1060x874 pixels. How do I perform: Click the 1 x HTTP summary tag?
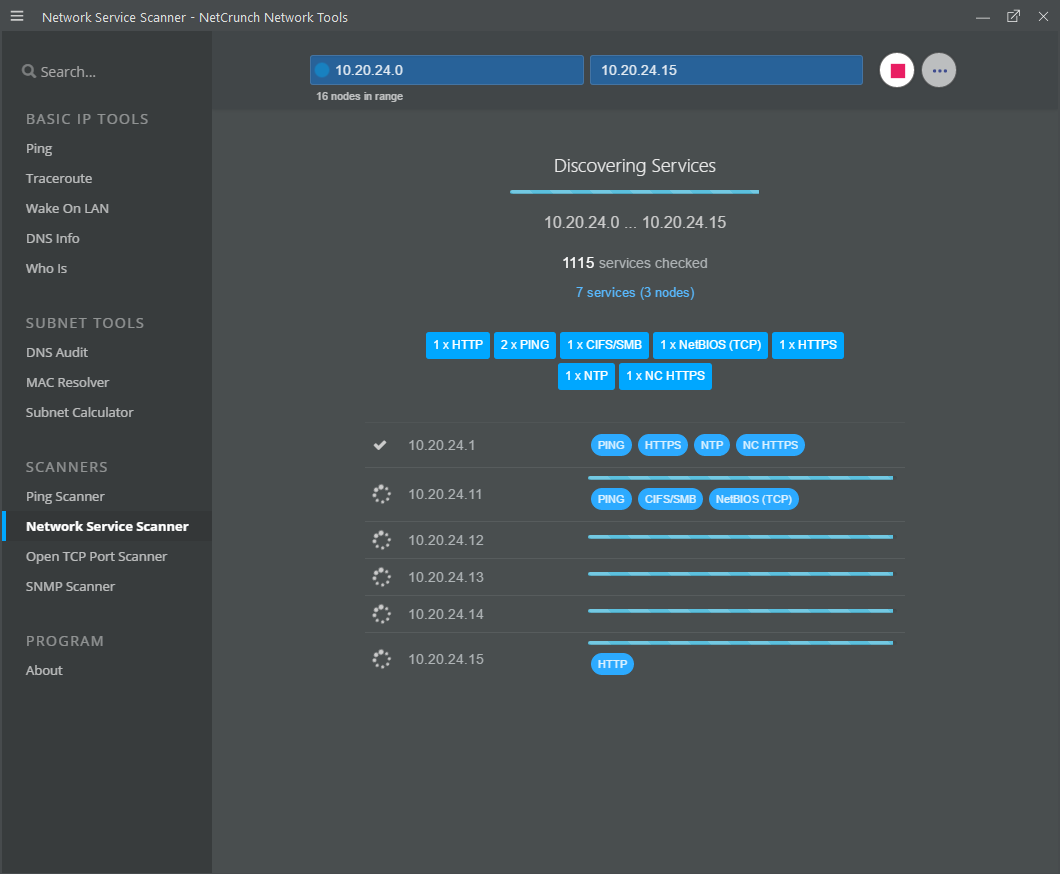click(x=458, y=345)
